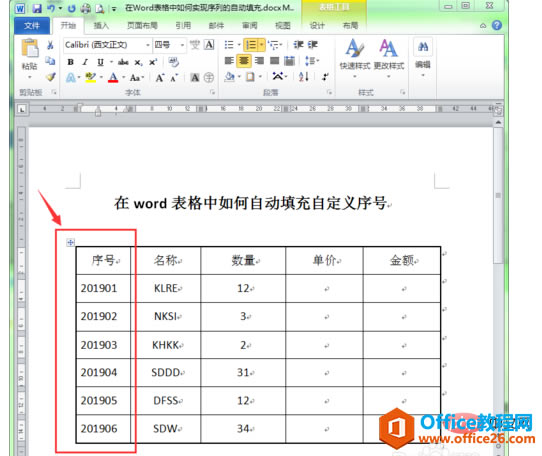The image size is (542, 456).
Task: Copy selection using the Copy icon
Action: pos(50,61)
